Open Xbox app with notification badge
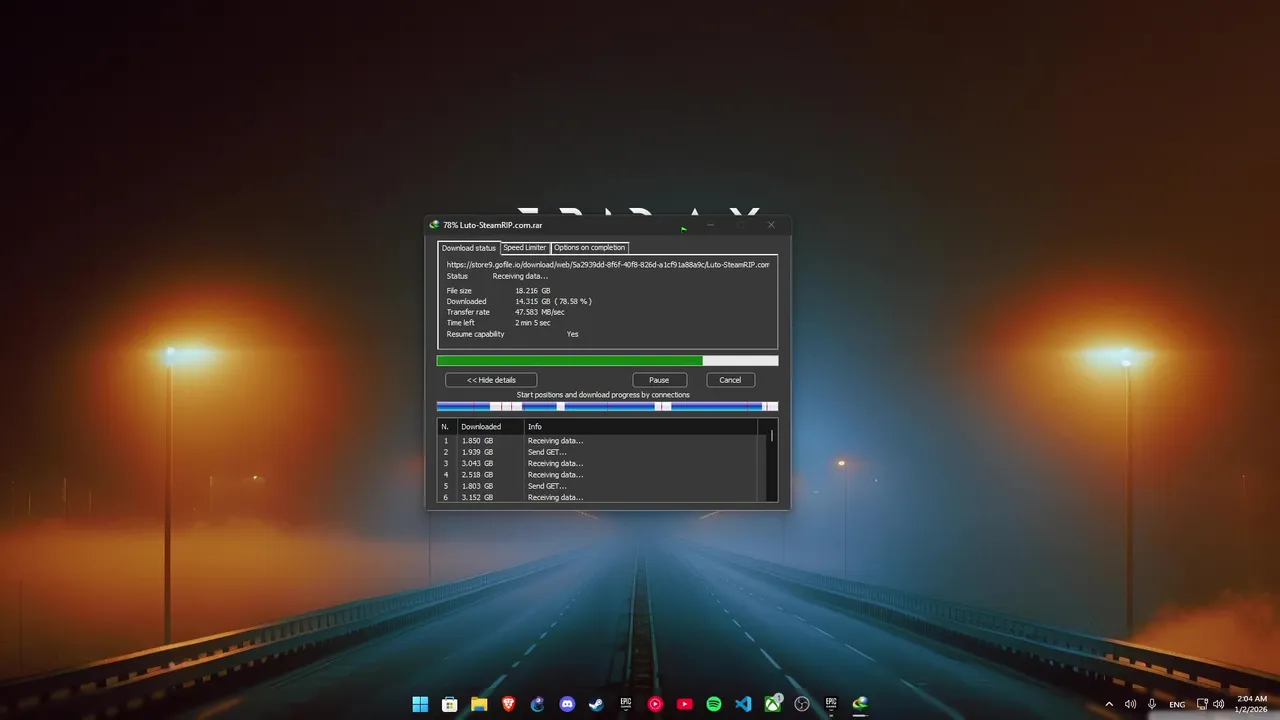Image resolution: width=1280 pixels, height=720 pixels. coord(773,704)
